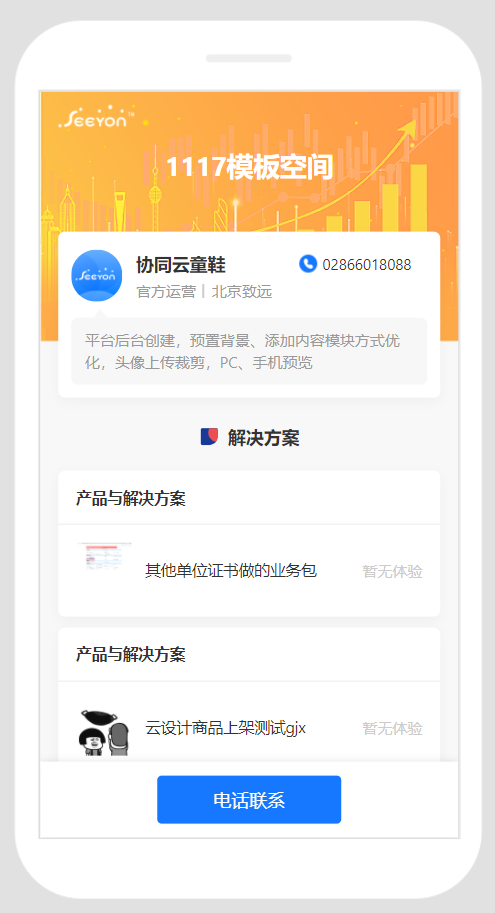495x913 pixels.
Task: Open thumbnail of 云设计商品上架测试gjx
Action: pos(104,732)
